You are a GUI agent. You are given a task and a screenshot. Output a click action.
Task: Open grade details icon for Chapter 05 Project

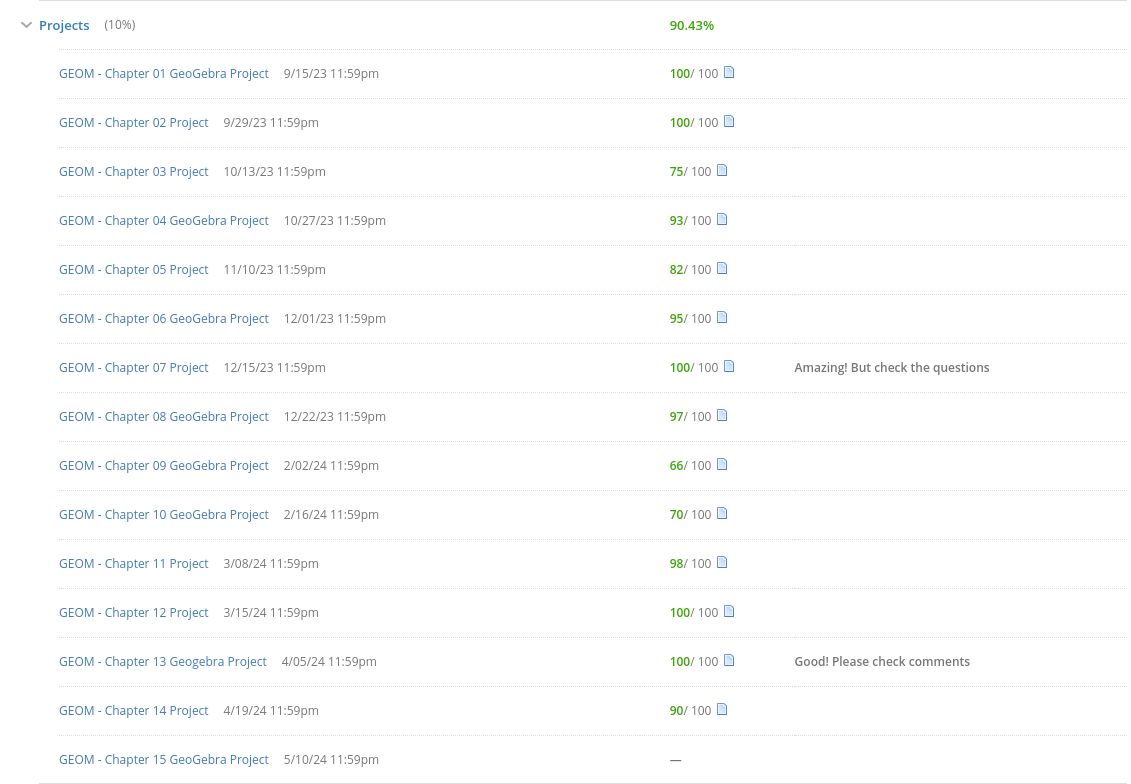point(722,269)
